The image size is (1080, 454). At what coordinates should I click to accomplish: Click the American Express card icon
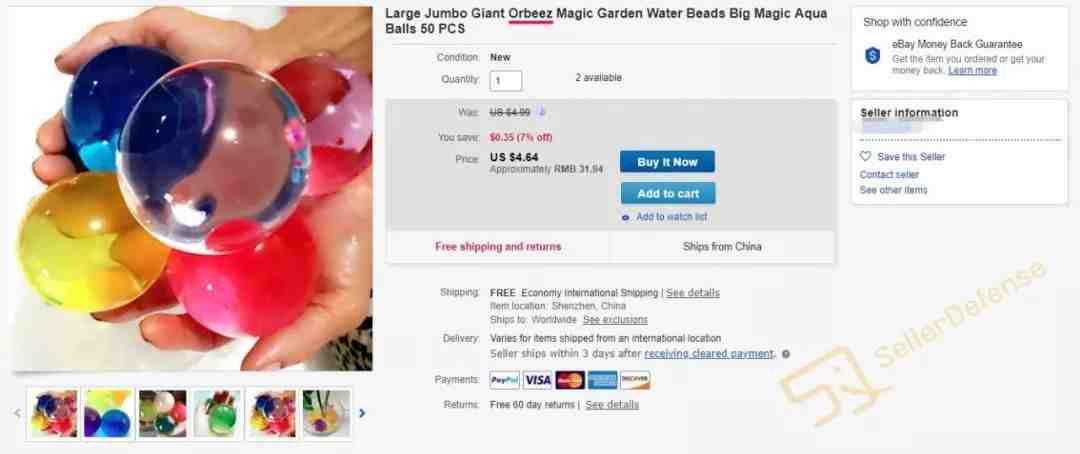click(x=603, y=380)
